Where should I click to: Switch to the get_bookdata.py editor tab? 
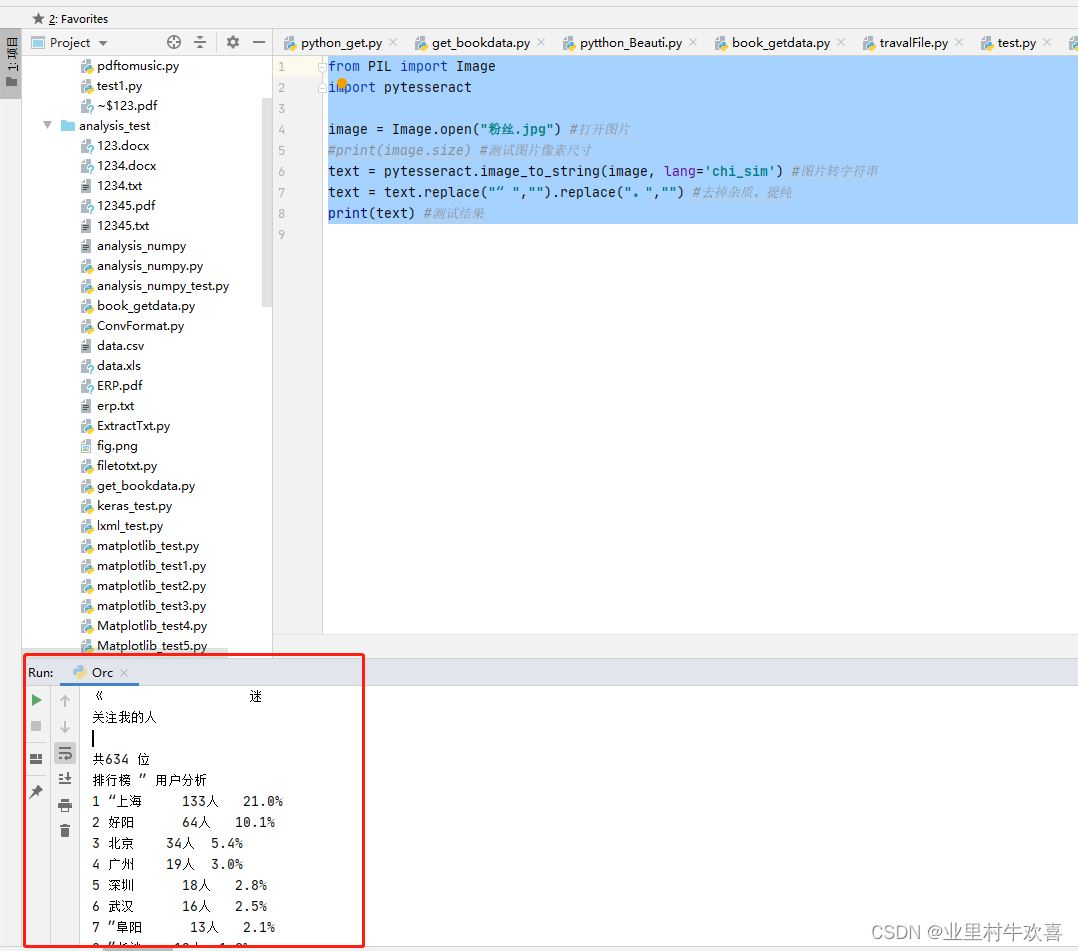[480, 43]
